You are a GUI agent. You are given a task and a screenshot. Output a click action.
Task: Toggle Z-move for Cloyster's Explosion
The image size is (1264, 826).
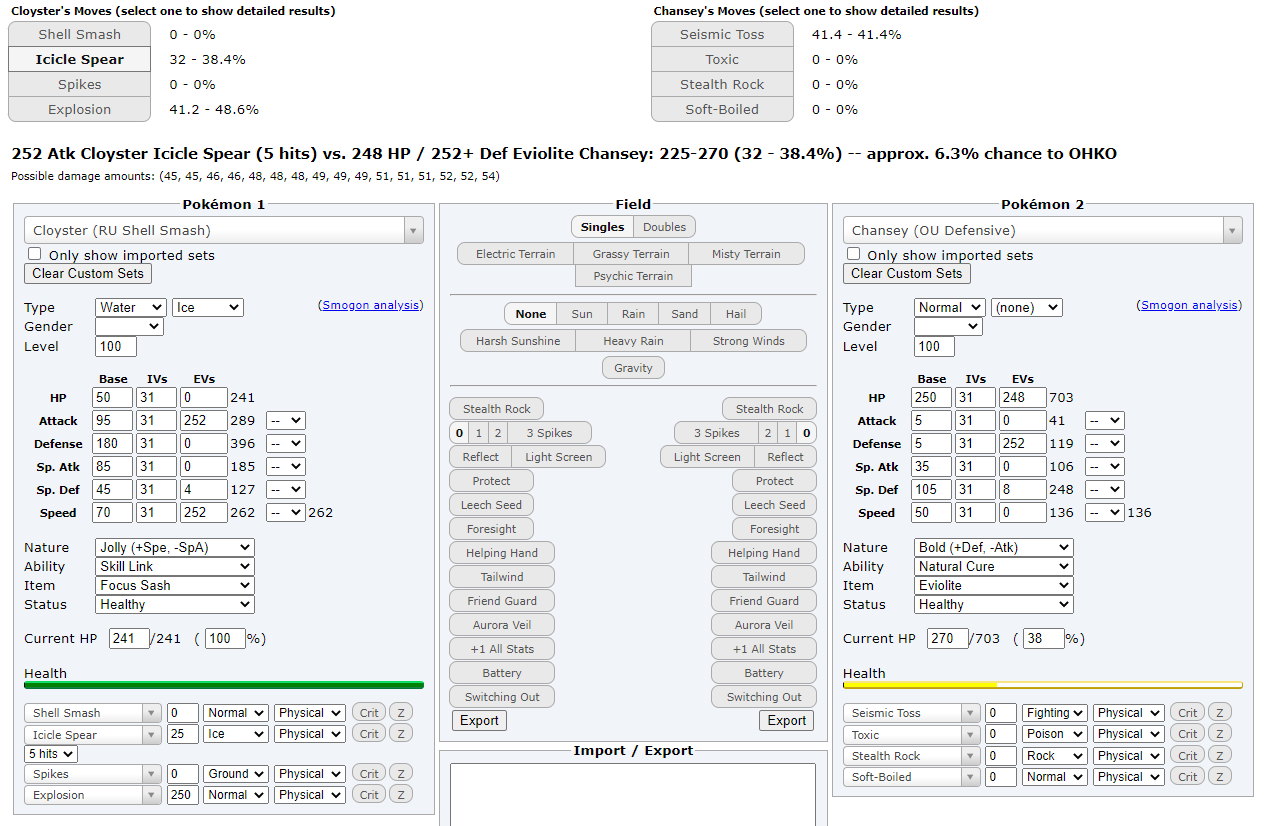point(400,794)
